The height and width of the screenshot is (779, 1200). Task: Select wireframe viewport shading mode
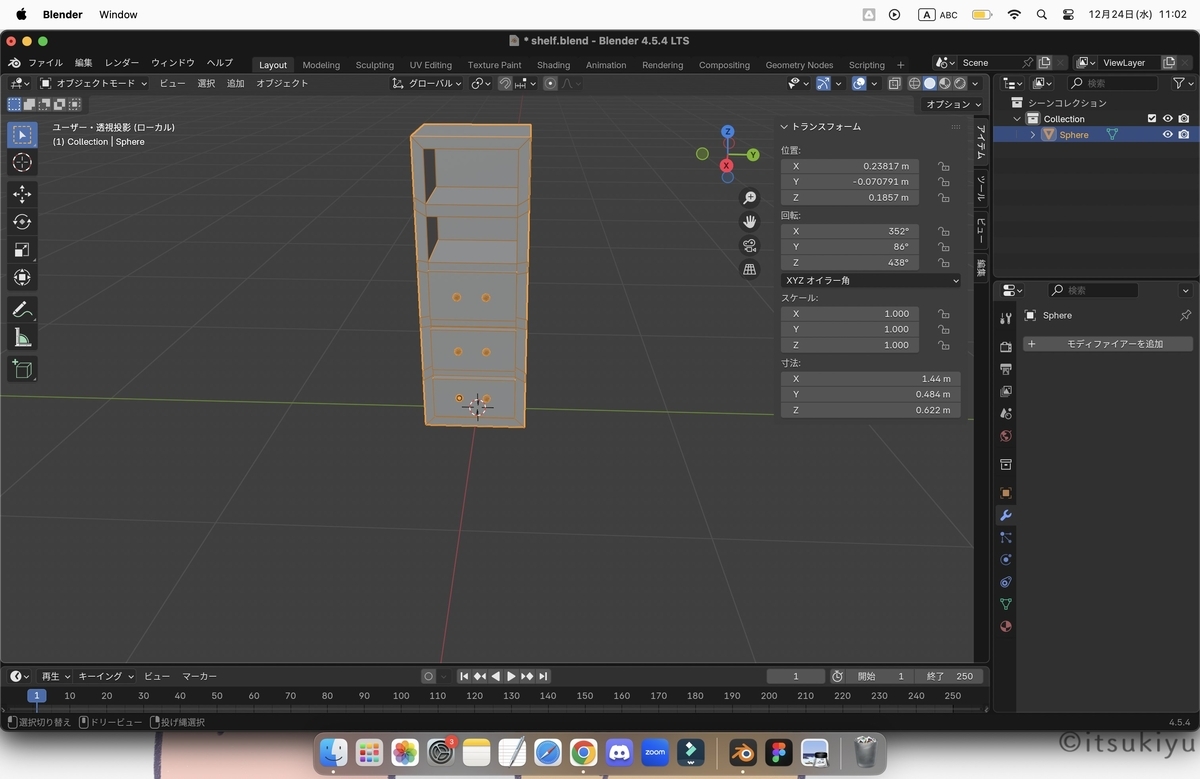tap(915, 84)
